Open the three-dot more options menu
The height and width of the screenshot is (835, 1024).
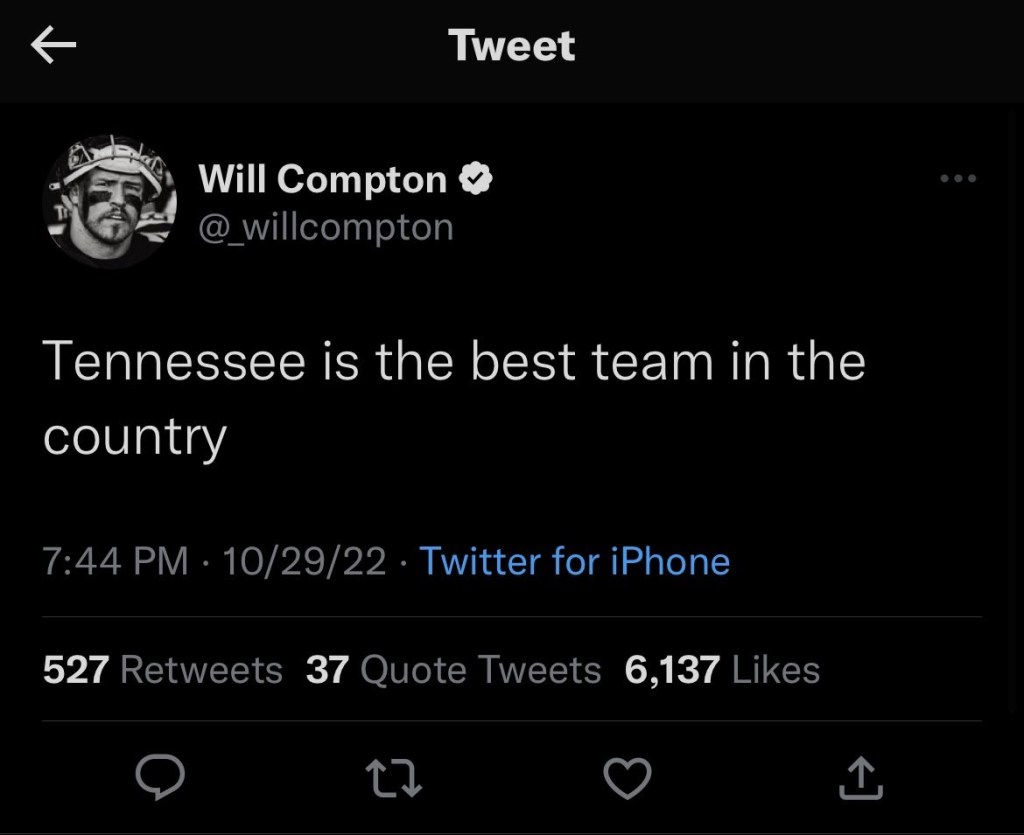[x=958, y=179]
